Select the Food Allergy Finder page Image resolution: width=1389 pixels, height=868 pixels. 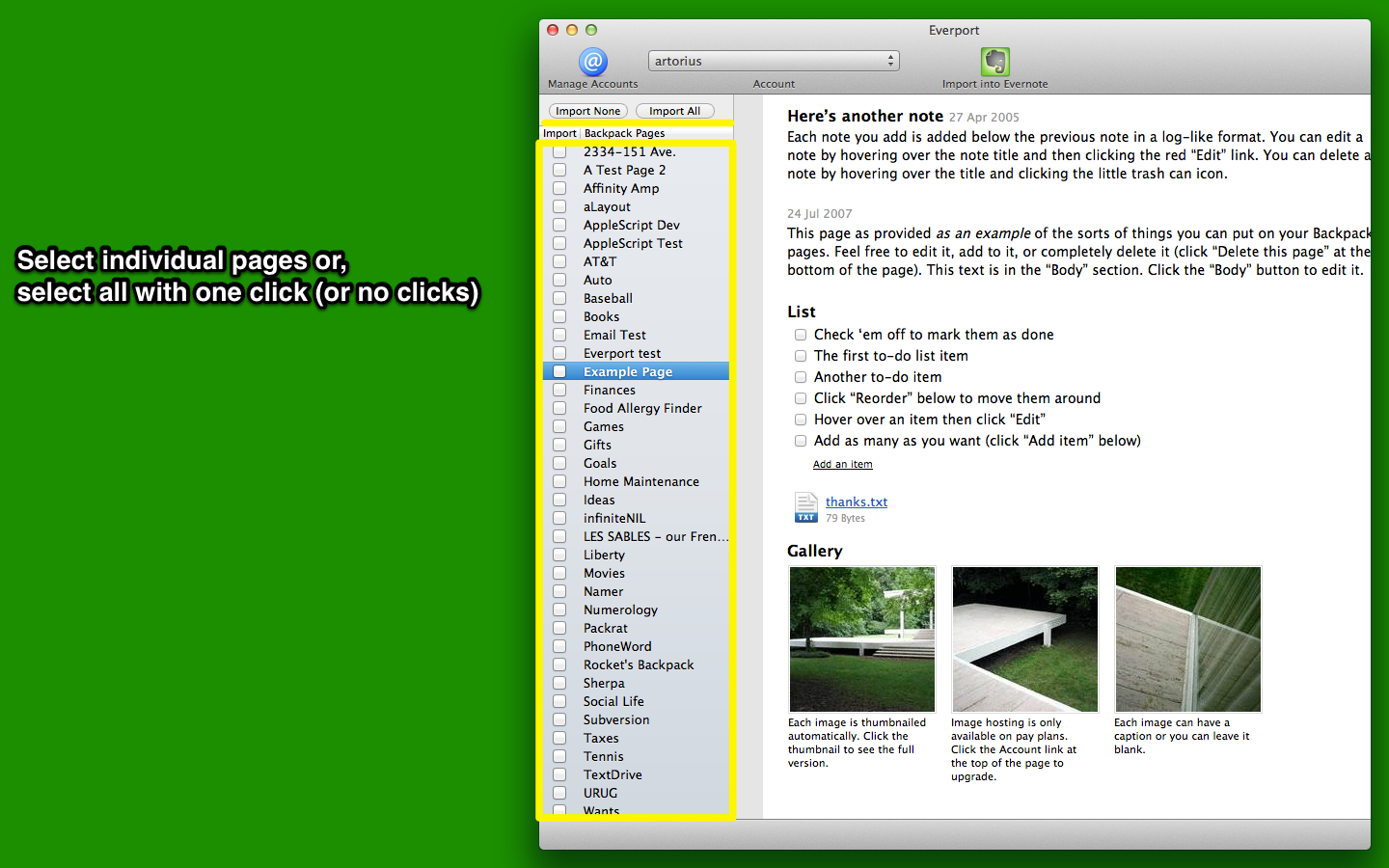click(x=637, y=408)
